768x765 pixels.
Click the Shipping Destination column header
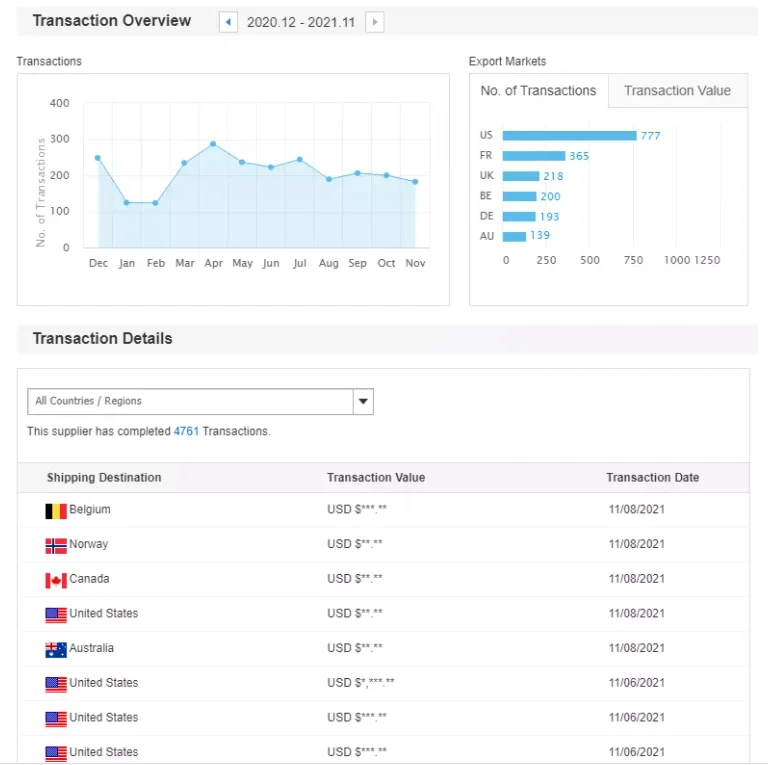[104, 478]
